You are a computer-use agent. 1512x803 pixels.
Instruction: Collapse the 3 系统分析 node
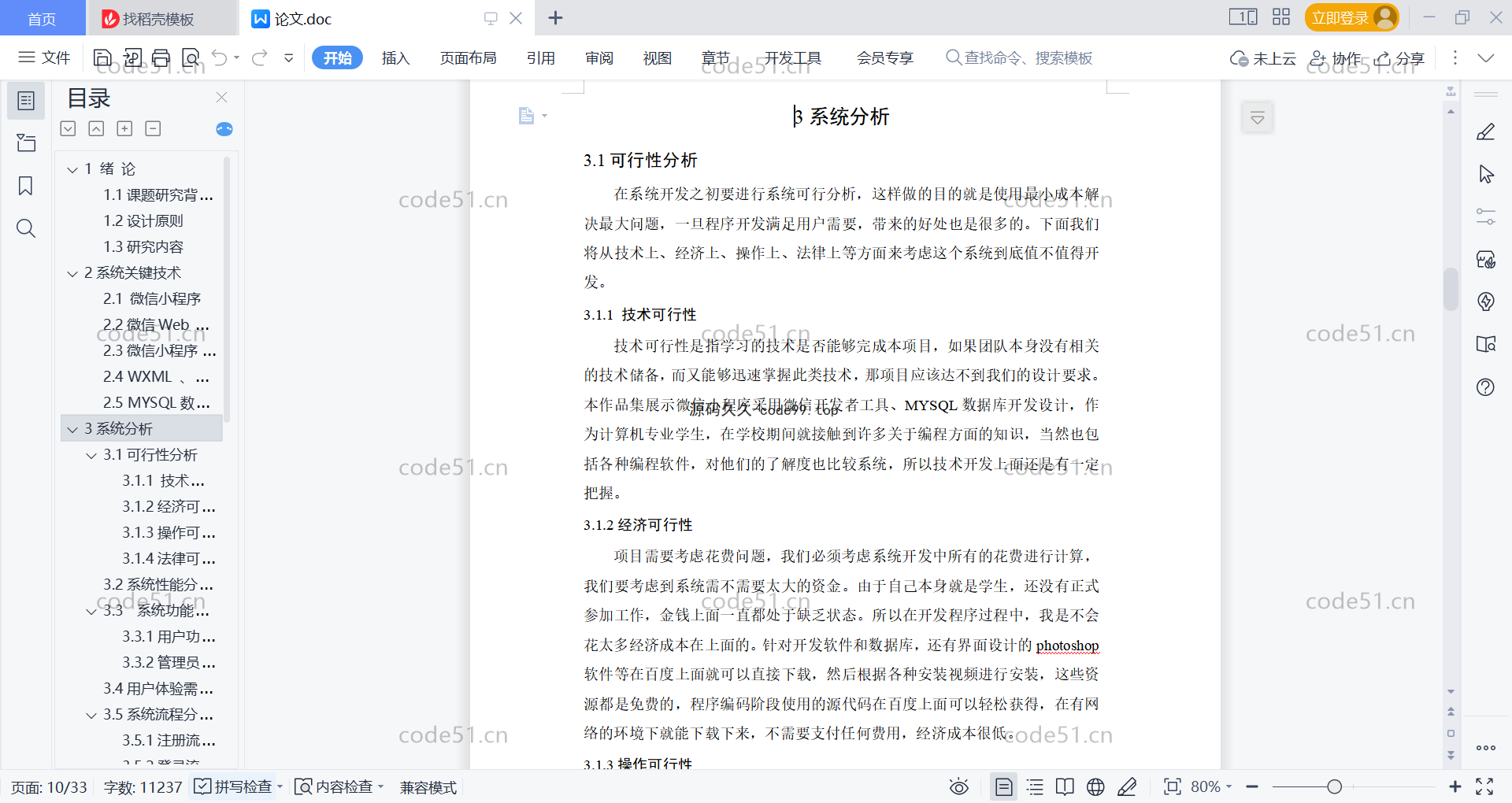pyautogui.click(x=72, y=429)
